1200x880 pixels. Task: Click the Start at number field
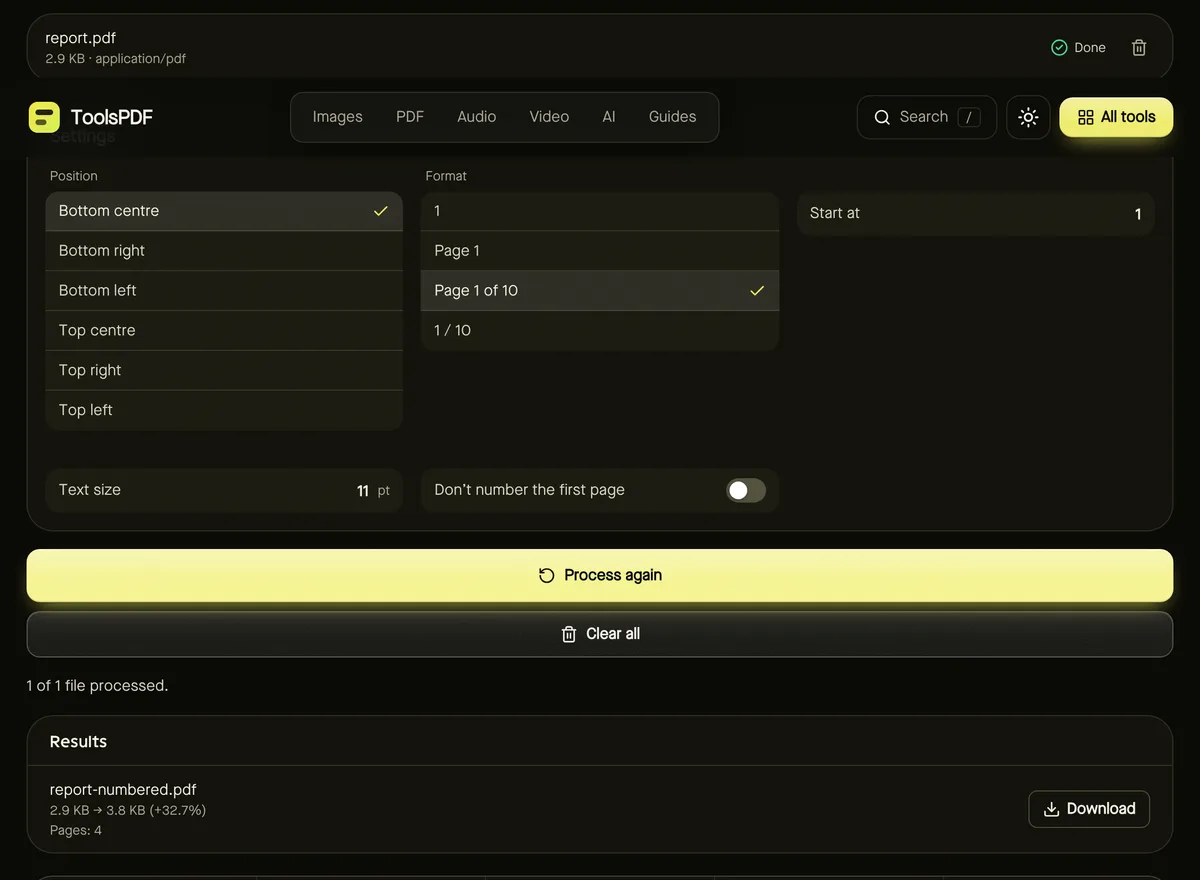coord(976,214)
